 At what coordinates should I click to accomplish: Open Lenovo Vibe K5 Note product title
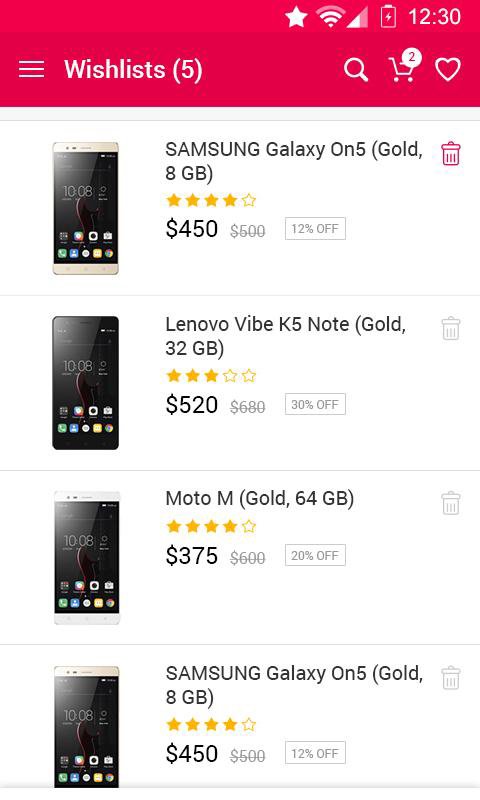(x=286, y=336)
